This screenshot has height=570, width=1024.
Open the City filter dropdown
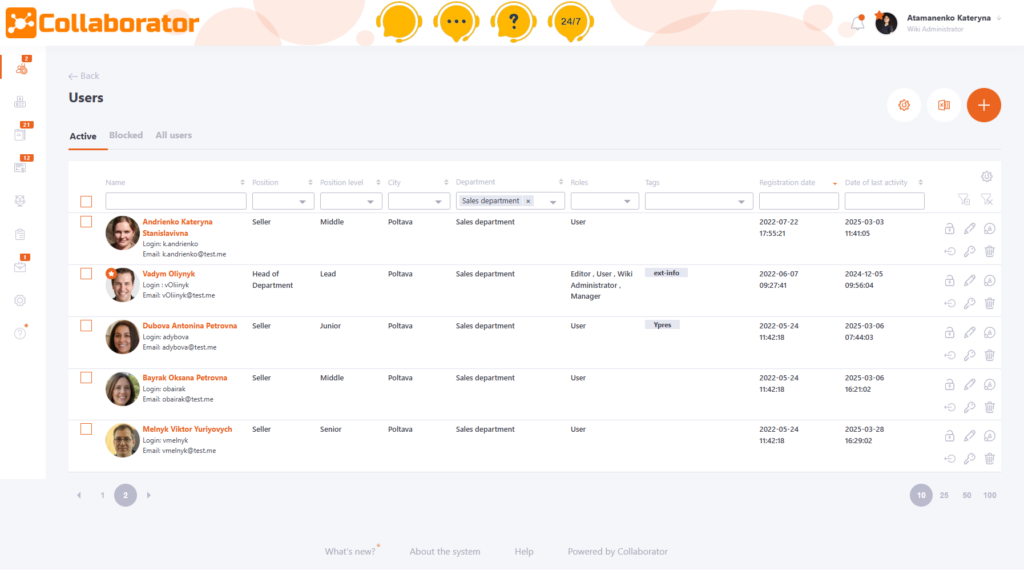[419, 201]
